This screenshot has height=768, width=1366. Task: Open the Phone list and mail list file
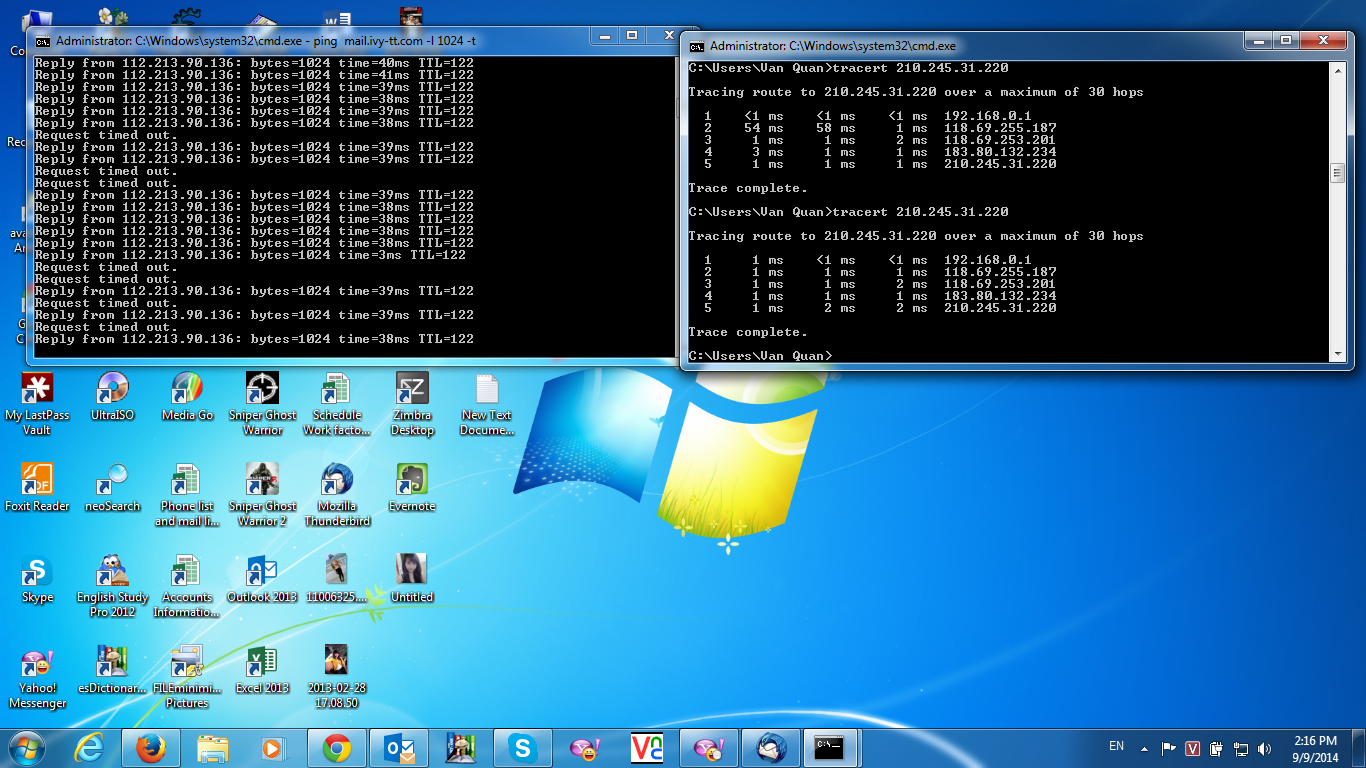[x=187, y=495]
